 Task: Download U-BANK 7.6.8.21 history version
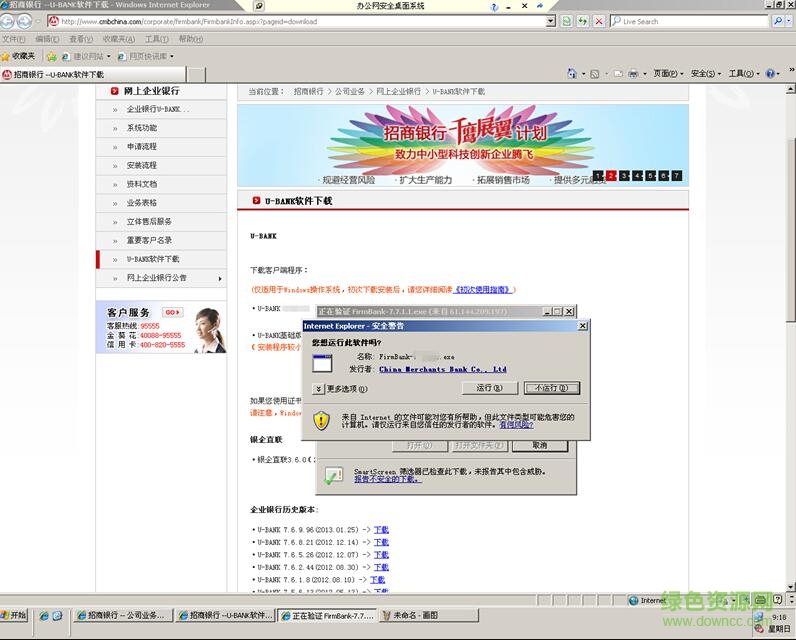[x=381, y=543]
